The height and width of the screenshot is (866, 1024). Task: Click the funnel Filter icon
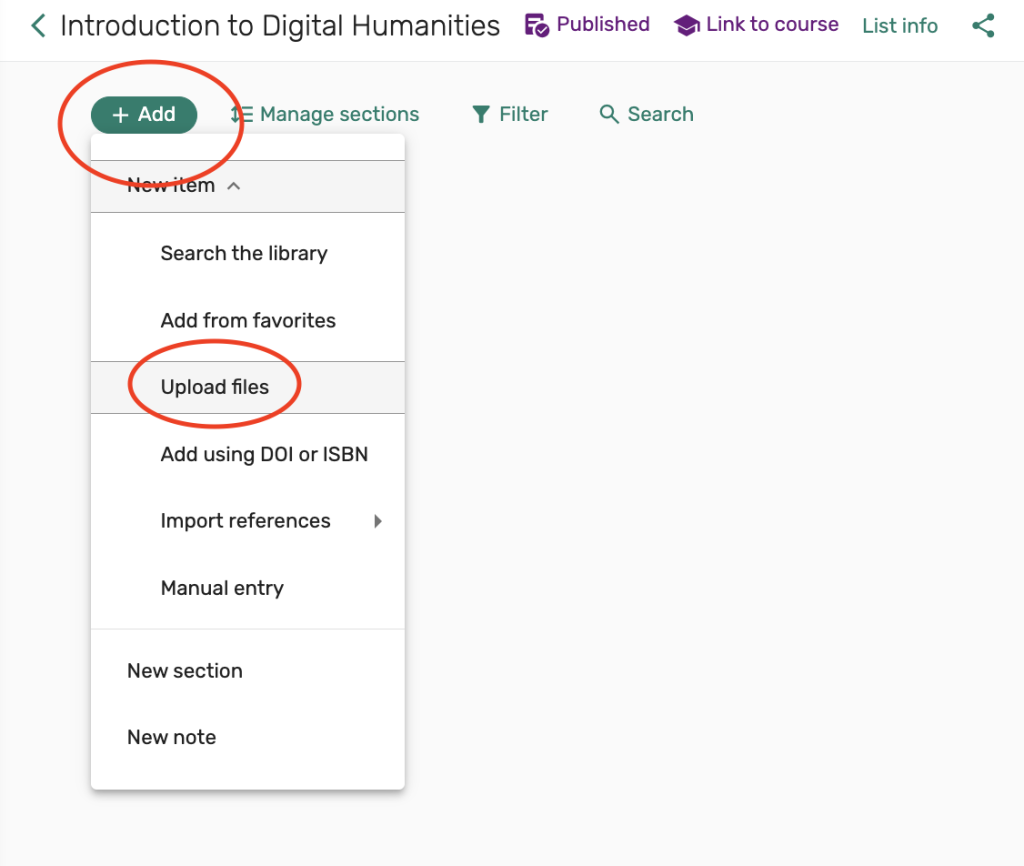coord(481,115)
